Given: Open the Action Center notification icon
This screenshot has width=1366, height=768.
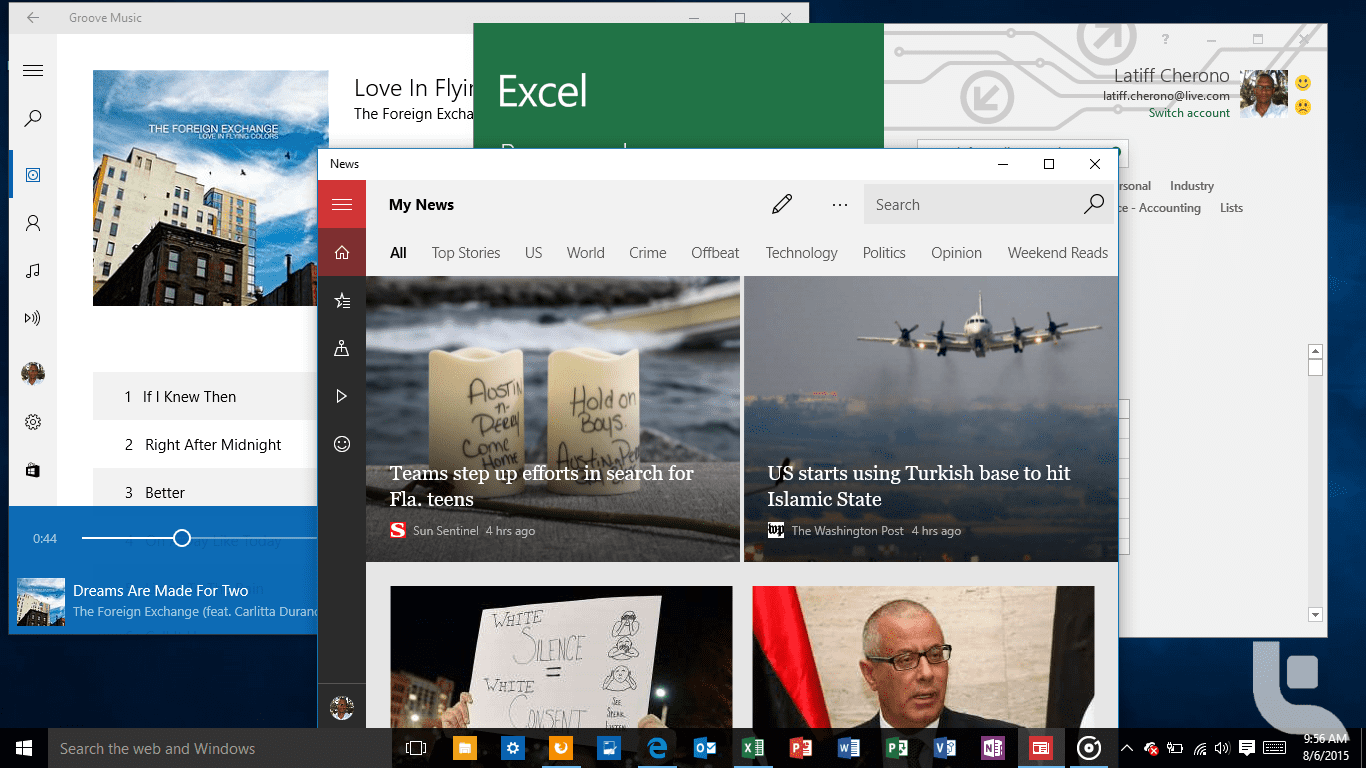Looking at the screenshot, I should (1247, 748).
